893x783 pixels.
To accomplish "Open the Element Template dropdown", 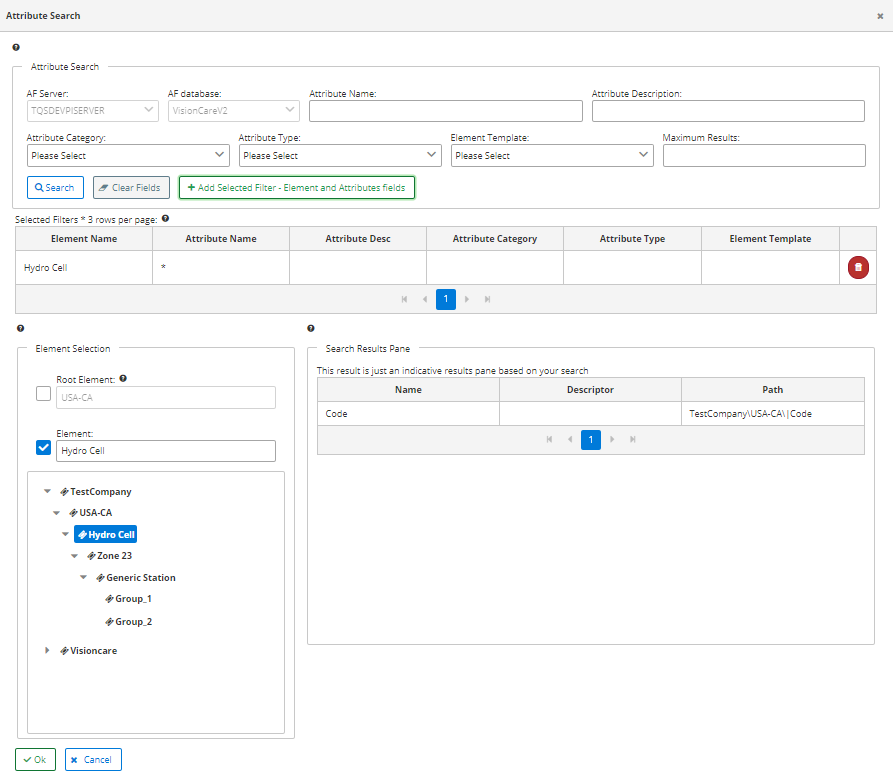I will pos(552,156).
